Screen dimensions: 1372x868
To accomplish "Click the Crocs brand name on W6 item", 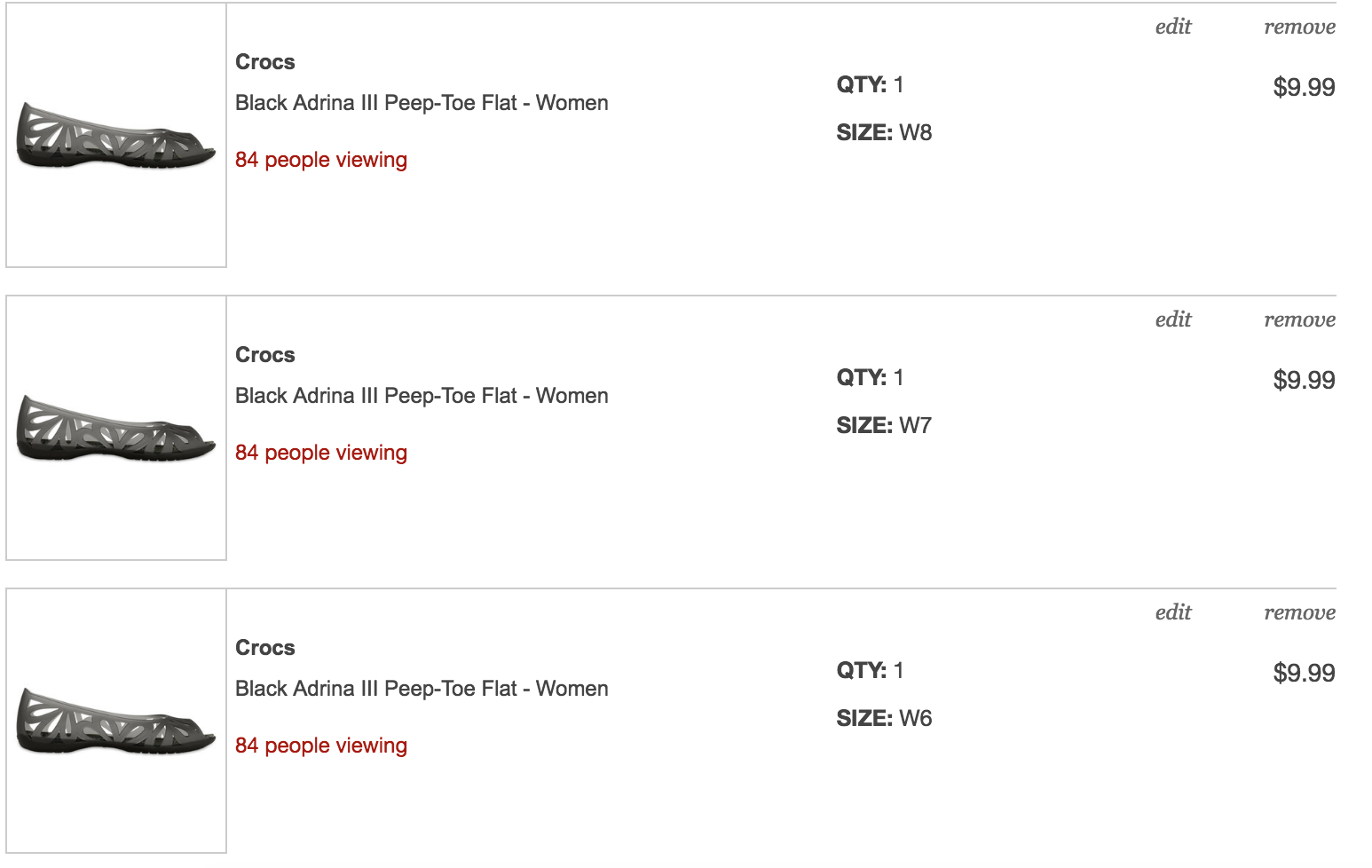I will click(264, 648).
